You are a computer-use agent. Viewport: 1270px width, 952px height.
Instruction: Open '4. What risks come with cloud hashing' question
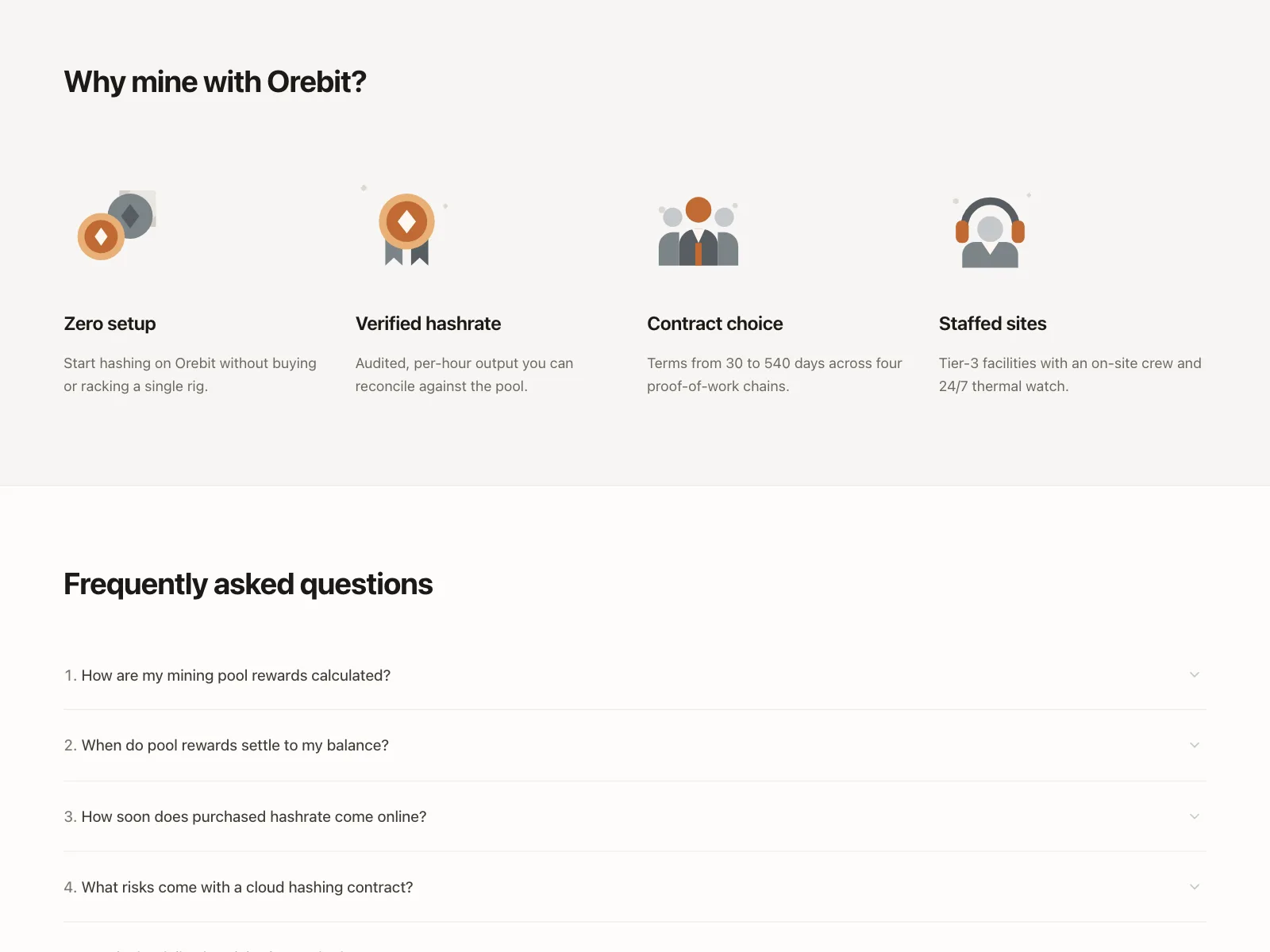[x=635, y=887]
